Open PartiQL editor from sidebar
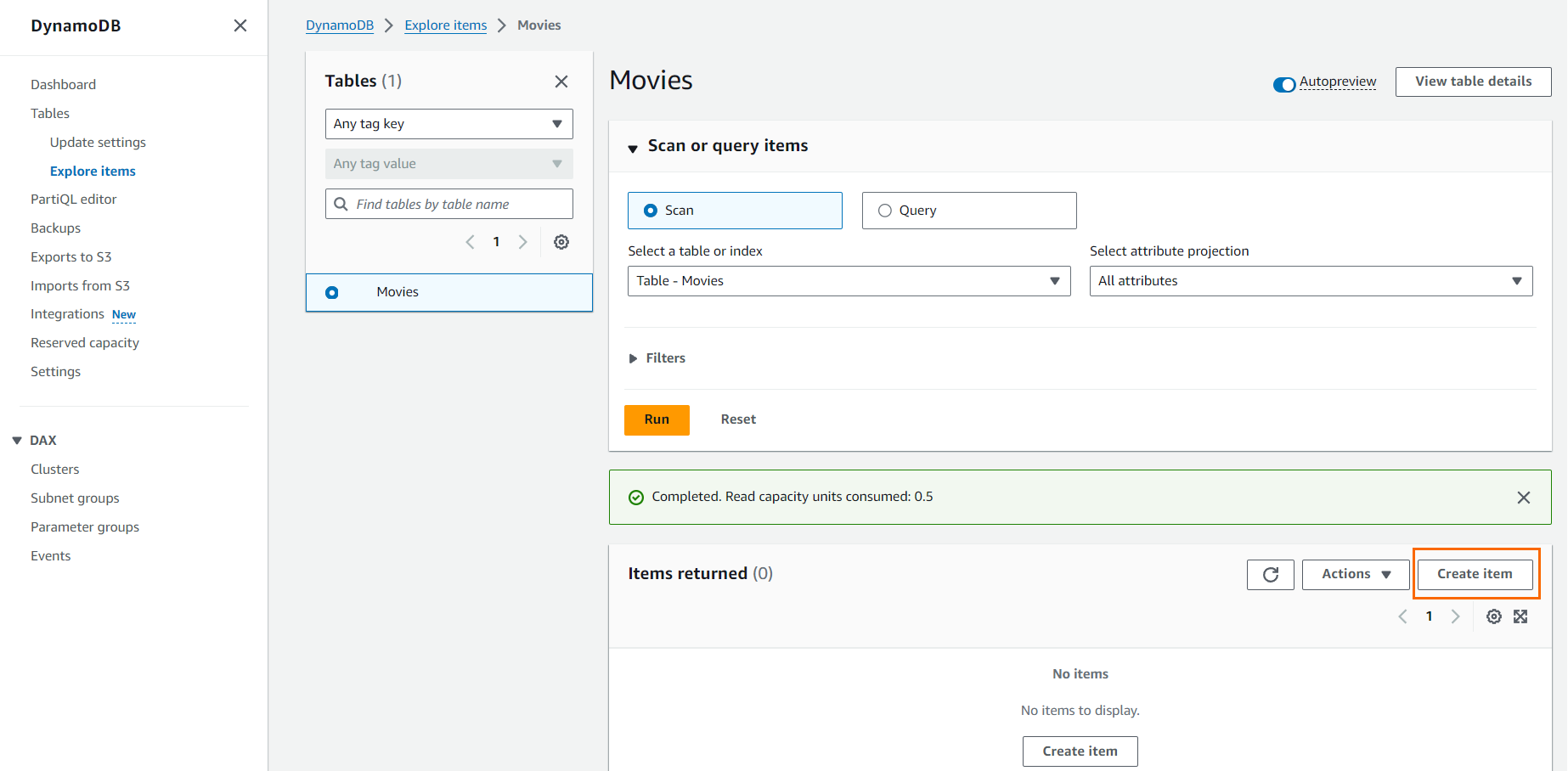The image size is (1568, 771). (x=74, y=200)
